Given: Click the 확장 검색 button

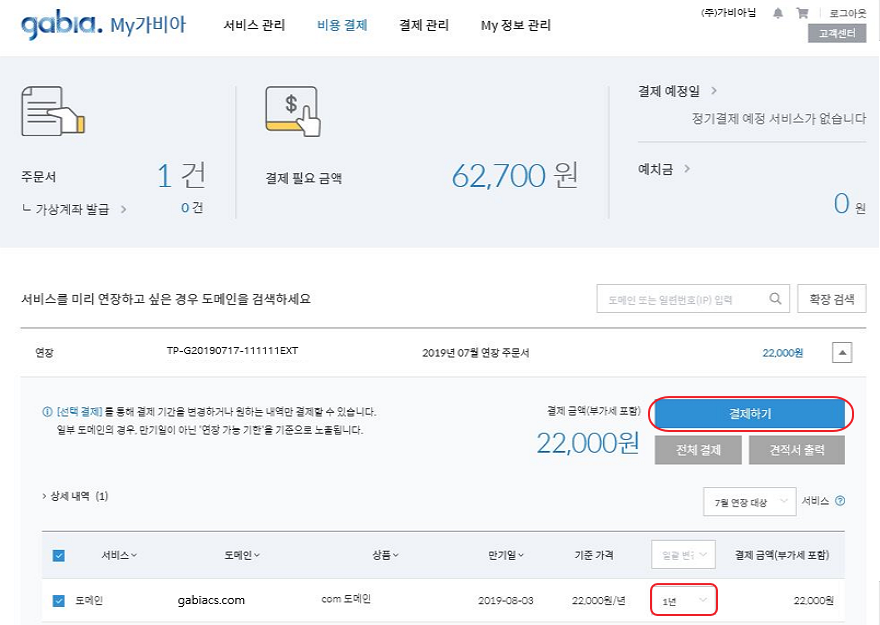Looking at the screenshot, I should click(x=832, y=298).
